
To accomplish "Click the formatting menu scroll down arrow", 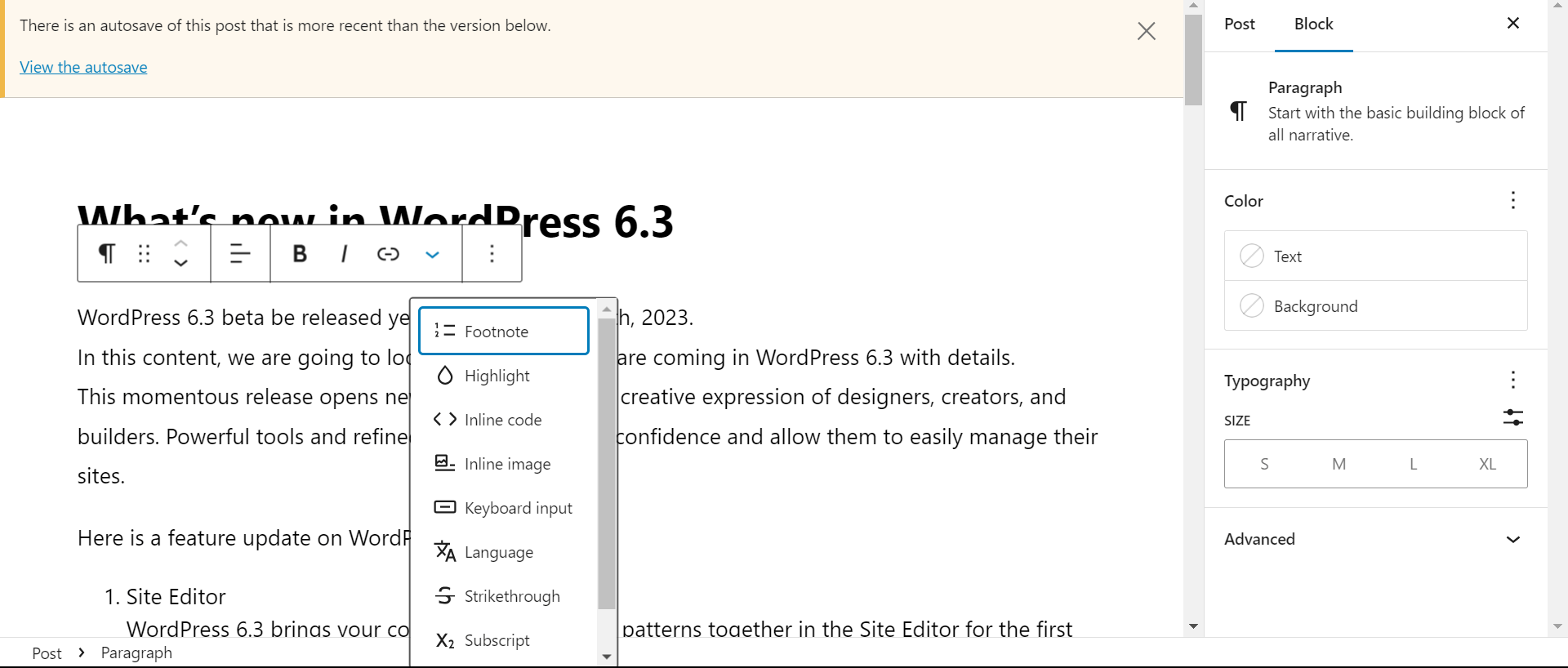I will tap(606, 656).
